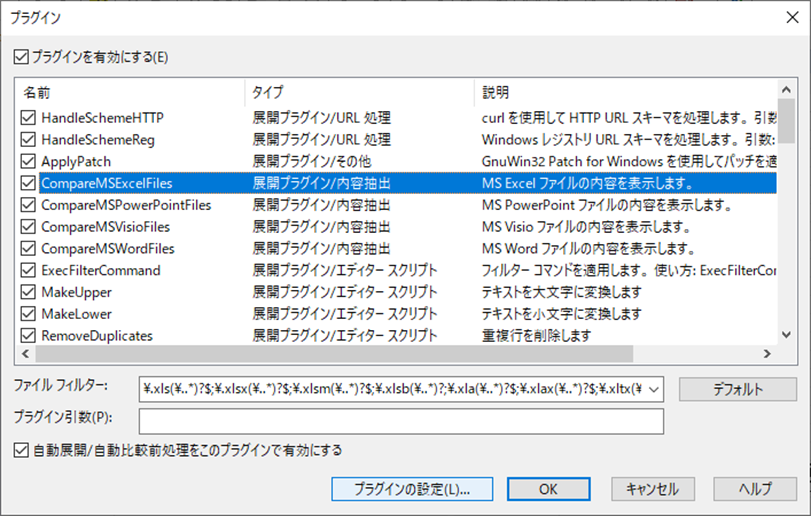Select the CompareMSWordFiles row
This screenshot has width=811, height=516.
(108, 248)
